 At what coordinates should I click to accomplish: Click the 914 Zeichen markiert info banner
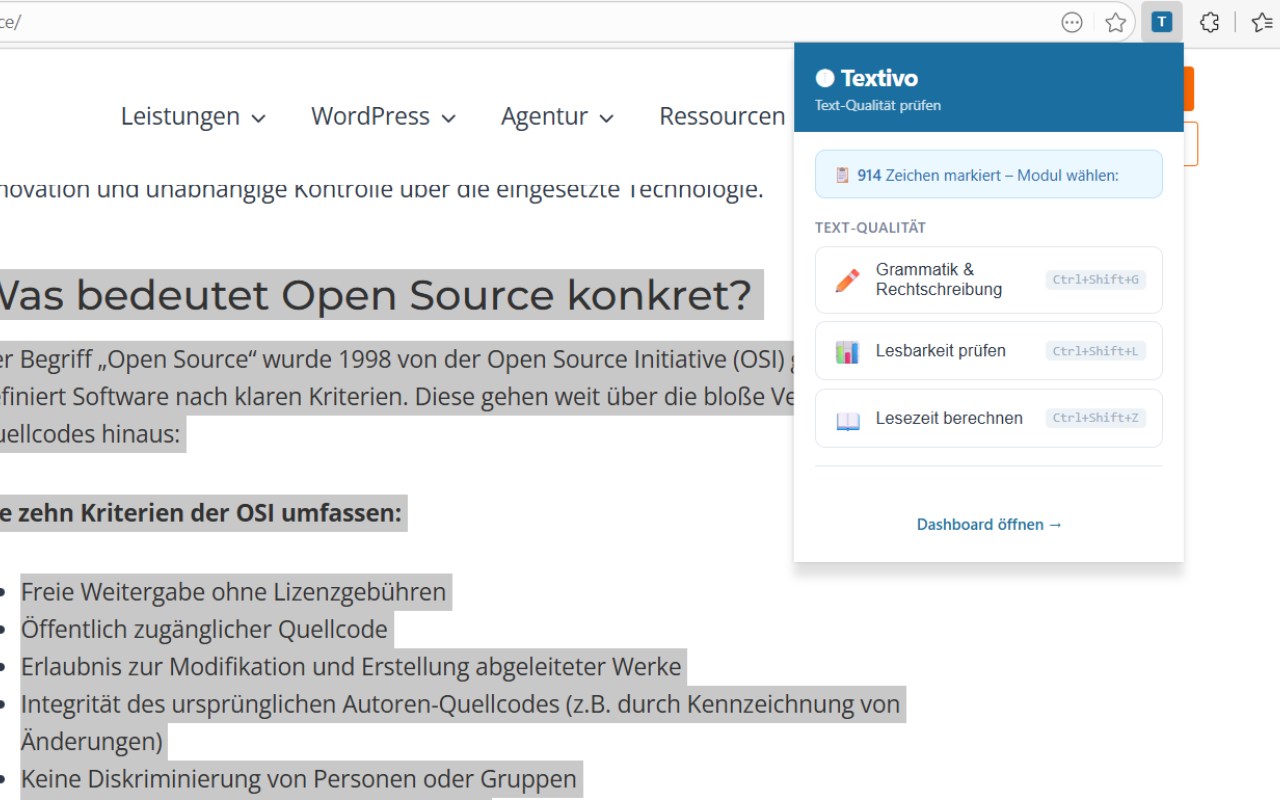click(x=989, y=175)
